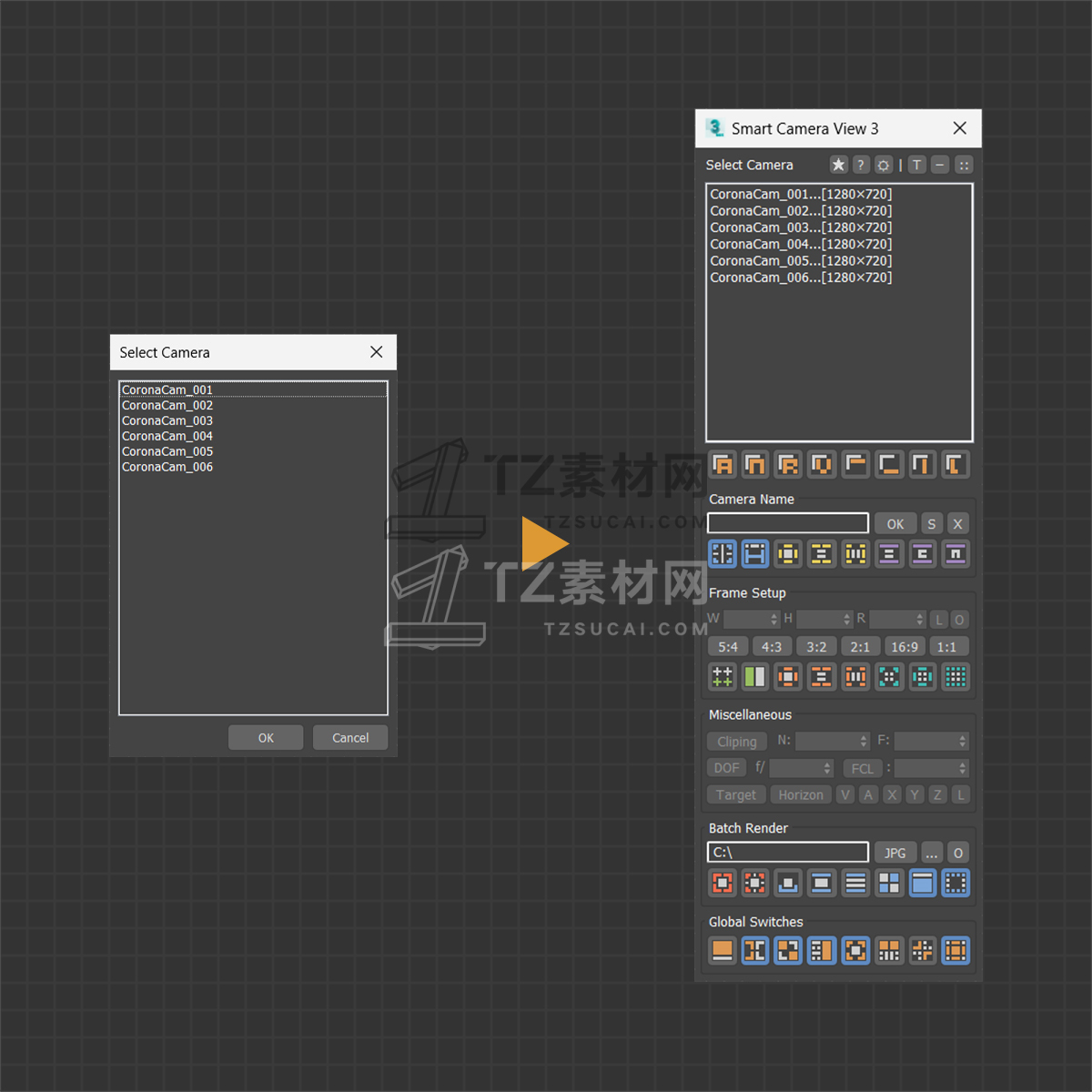Click the red solid-bracket square icon in Batch Render
The width and height of the screenshot is (1092, 1092).
[723, 883]
